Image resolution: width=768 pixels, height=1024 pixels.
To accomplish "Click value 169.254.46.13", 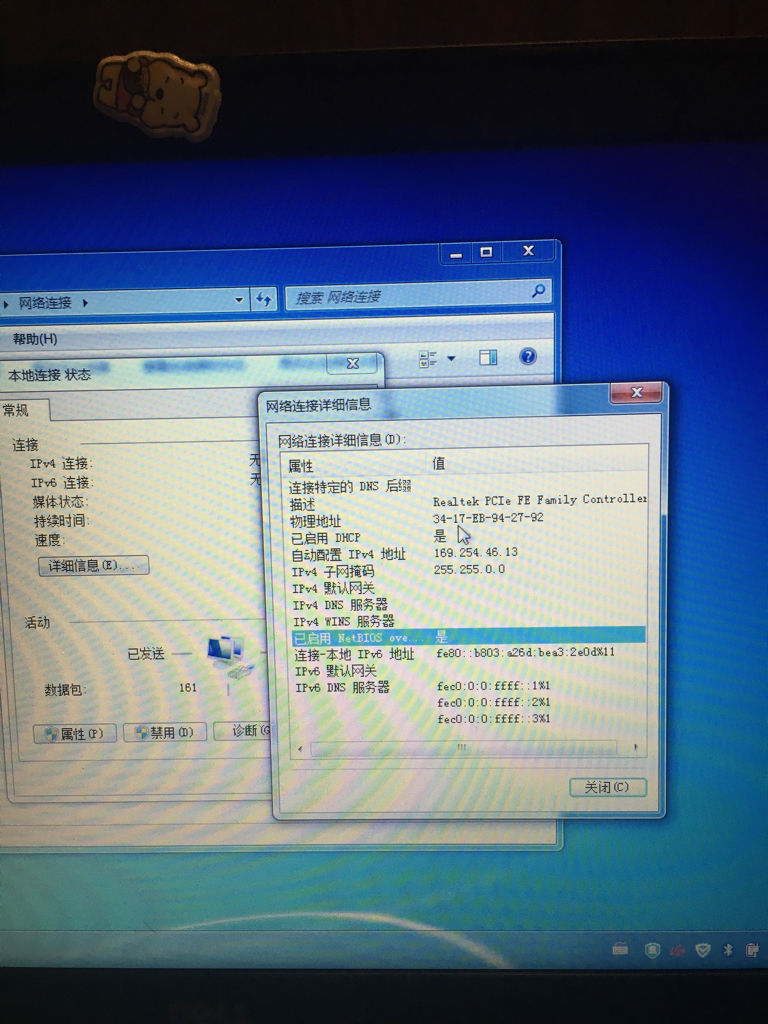I will (x=475, y=552).
